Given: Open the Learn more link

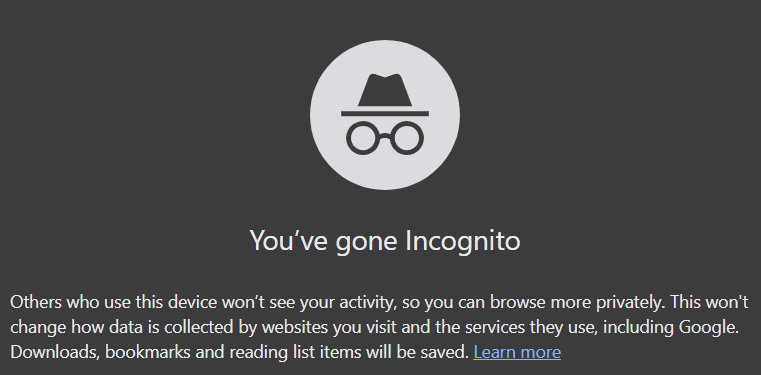Looking at the screenshot, I should coord(517,352).
